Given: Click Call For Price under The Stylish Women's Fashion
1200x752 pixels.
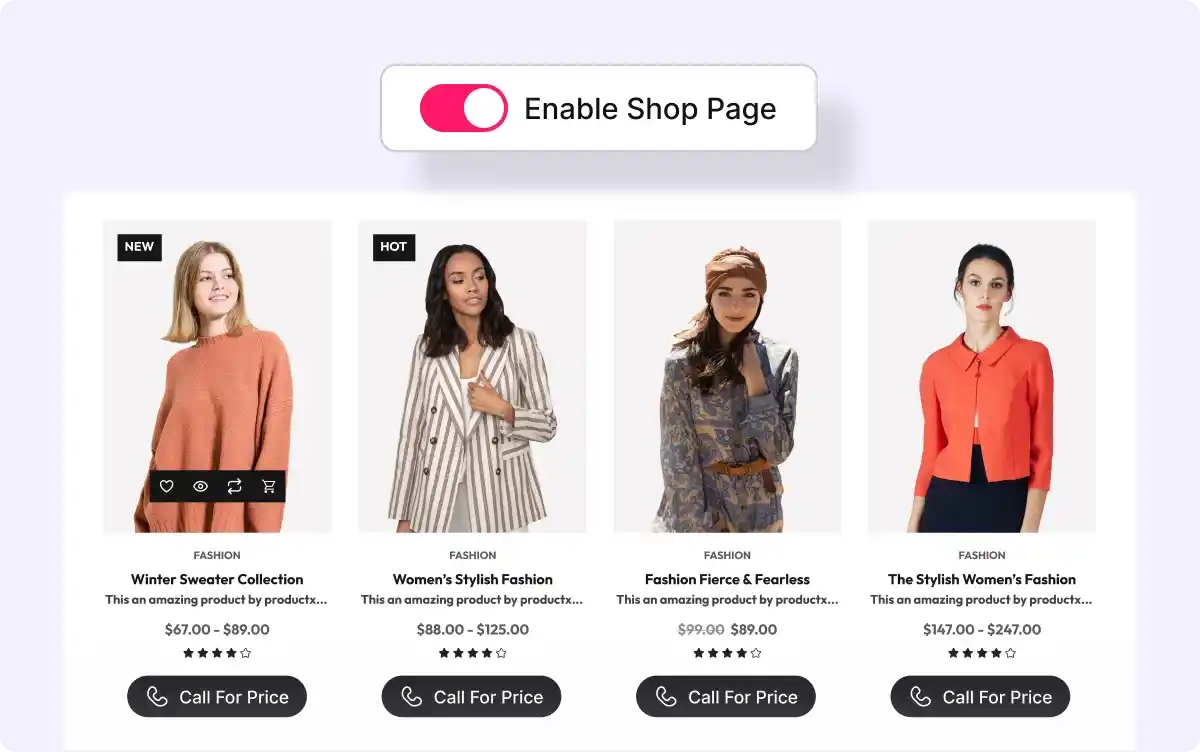Looking at the screenshot, I should click(981, 697).
